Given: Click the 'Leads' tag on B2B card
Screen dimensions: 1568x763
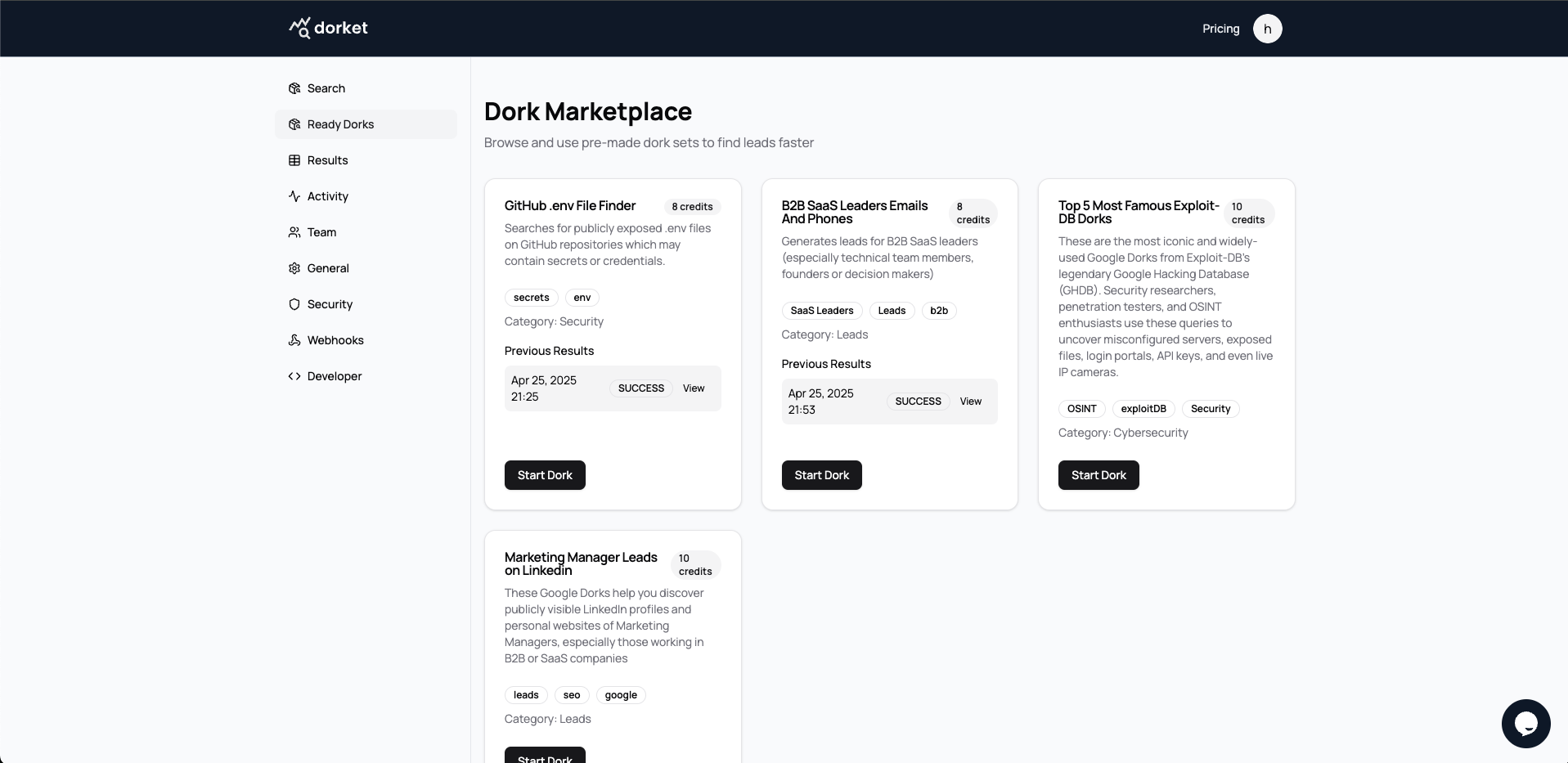Looking at the screenshot, I should [892, 311].
